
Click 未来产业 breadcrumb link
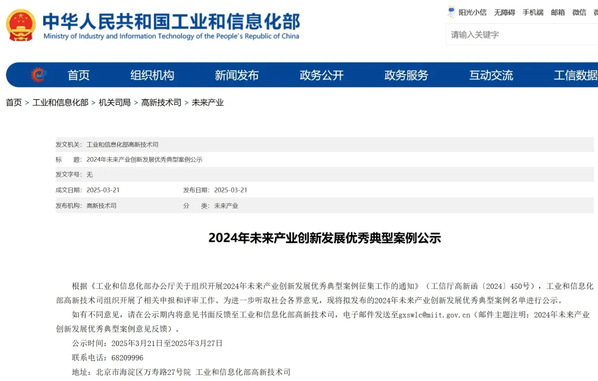[207, 103]
